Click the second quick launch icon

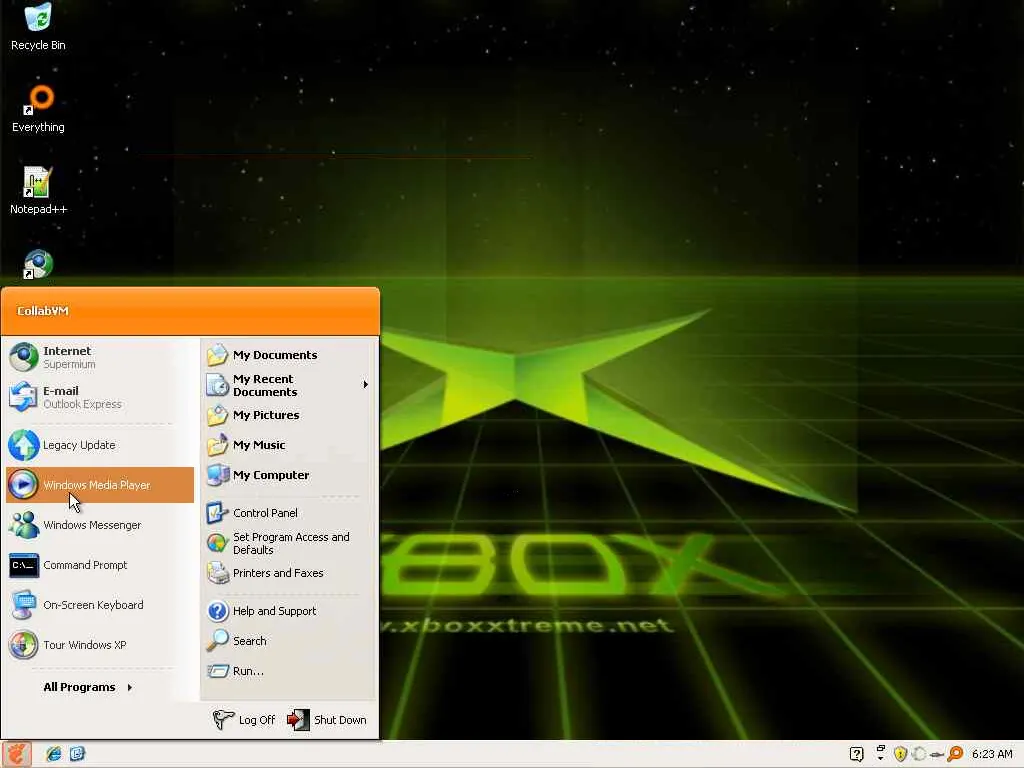click(x=77, y=754)
